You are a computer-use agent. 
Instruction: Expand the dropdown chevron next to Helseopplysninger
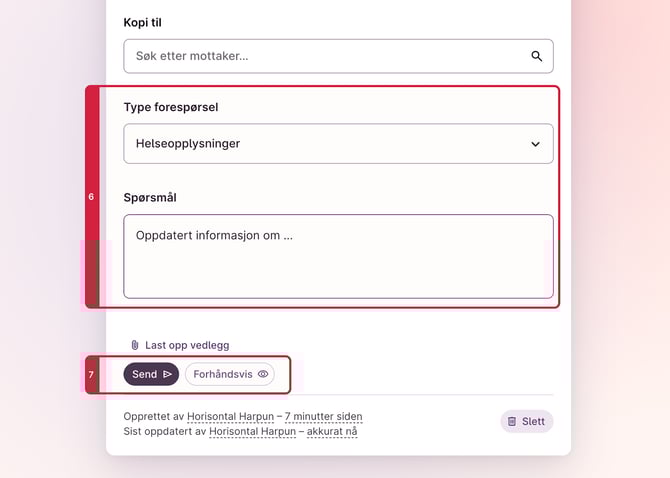[x=535, y=144]
